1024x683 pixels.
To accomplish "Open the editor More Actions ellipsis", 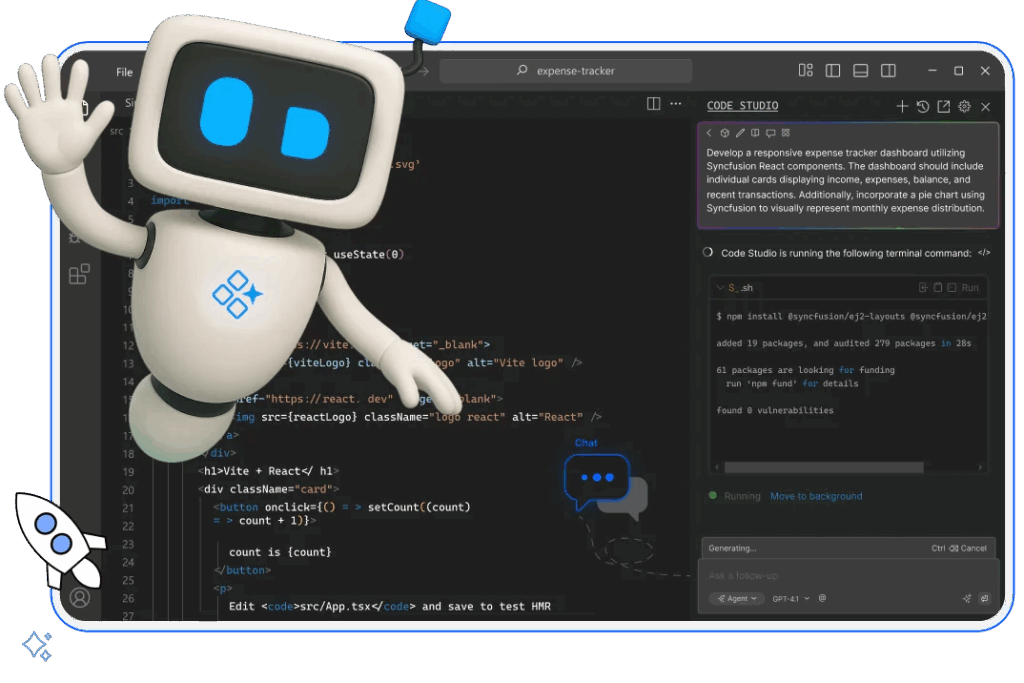I will (x=676, y=104).
